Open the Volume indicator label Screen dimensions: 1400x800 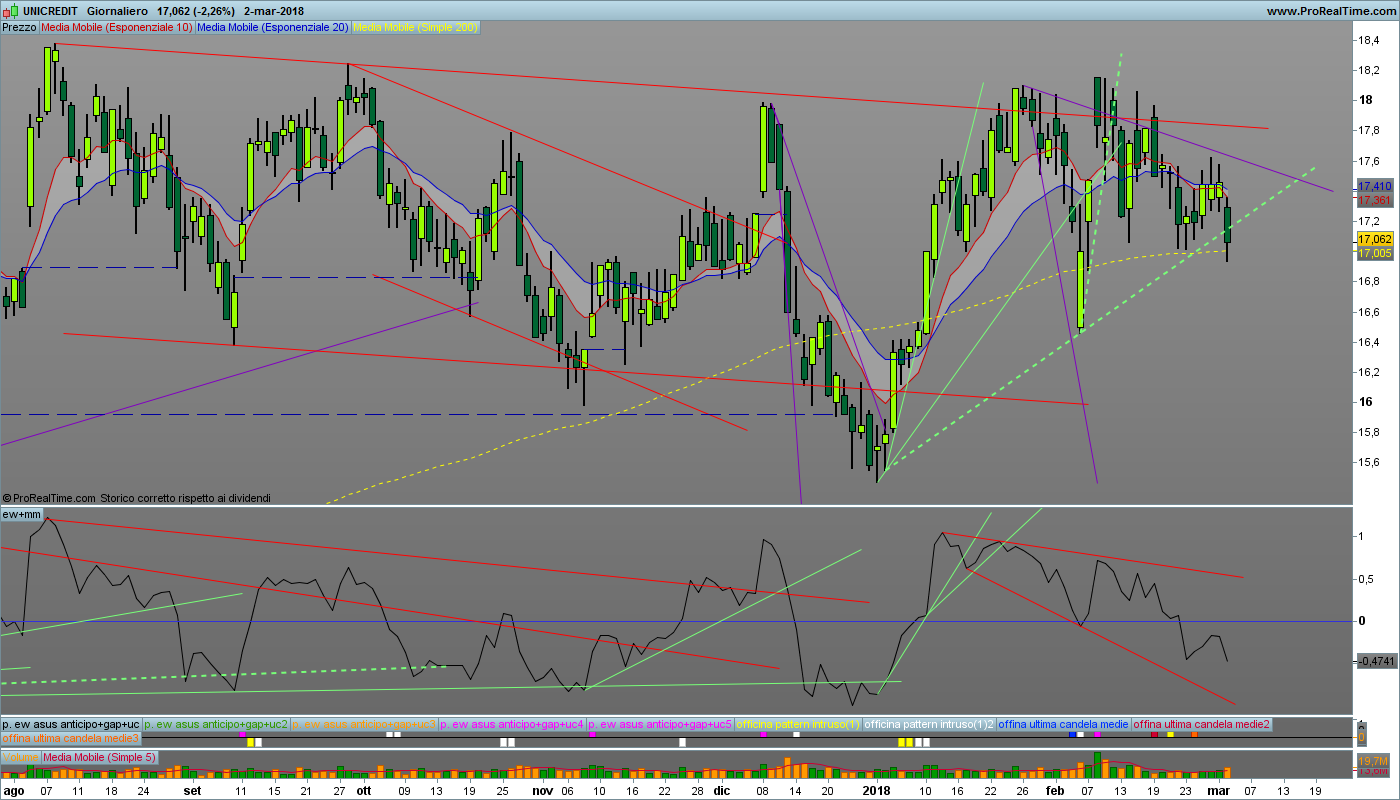tap(20, 757)
